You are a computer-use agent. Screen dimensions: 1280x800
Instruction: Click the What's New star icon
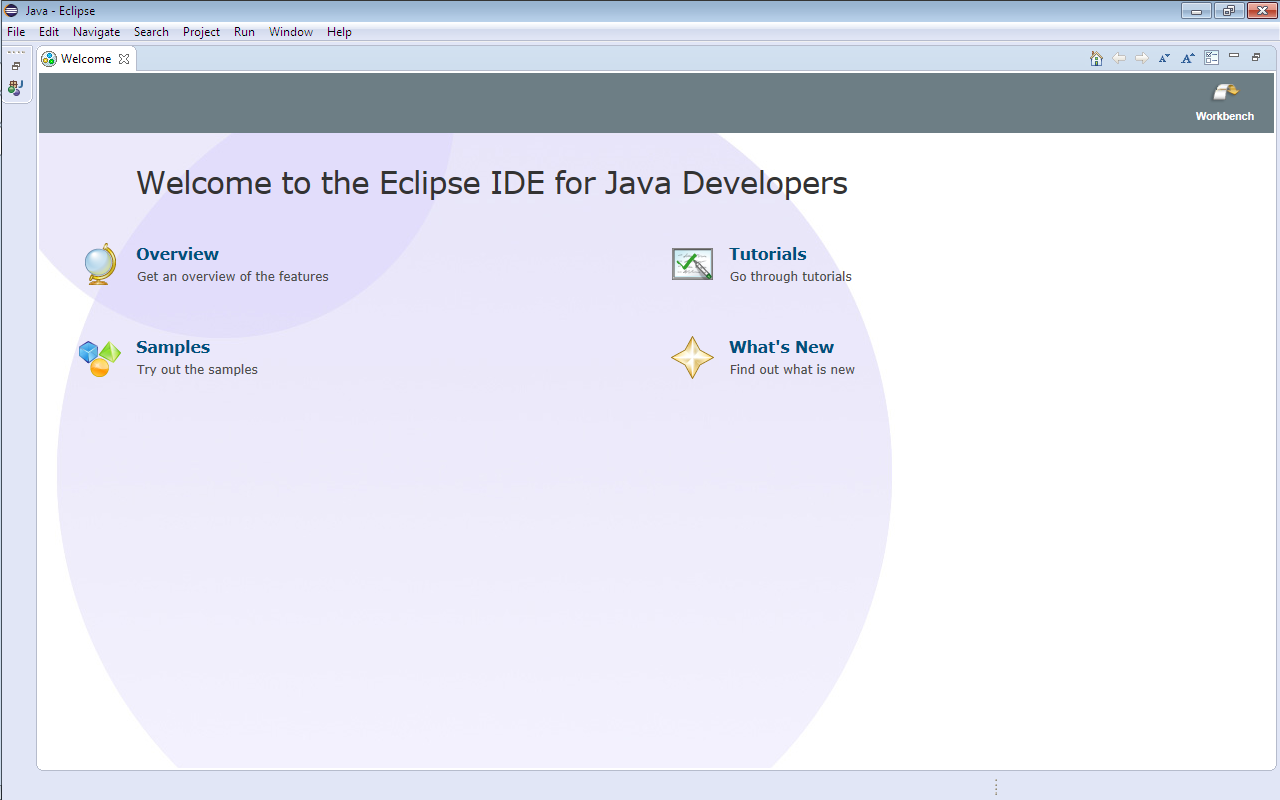pos(692,358)
